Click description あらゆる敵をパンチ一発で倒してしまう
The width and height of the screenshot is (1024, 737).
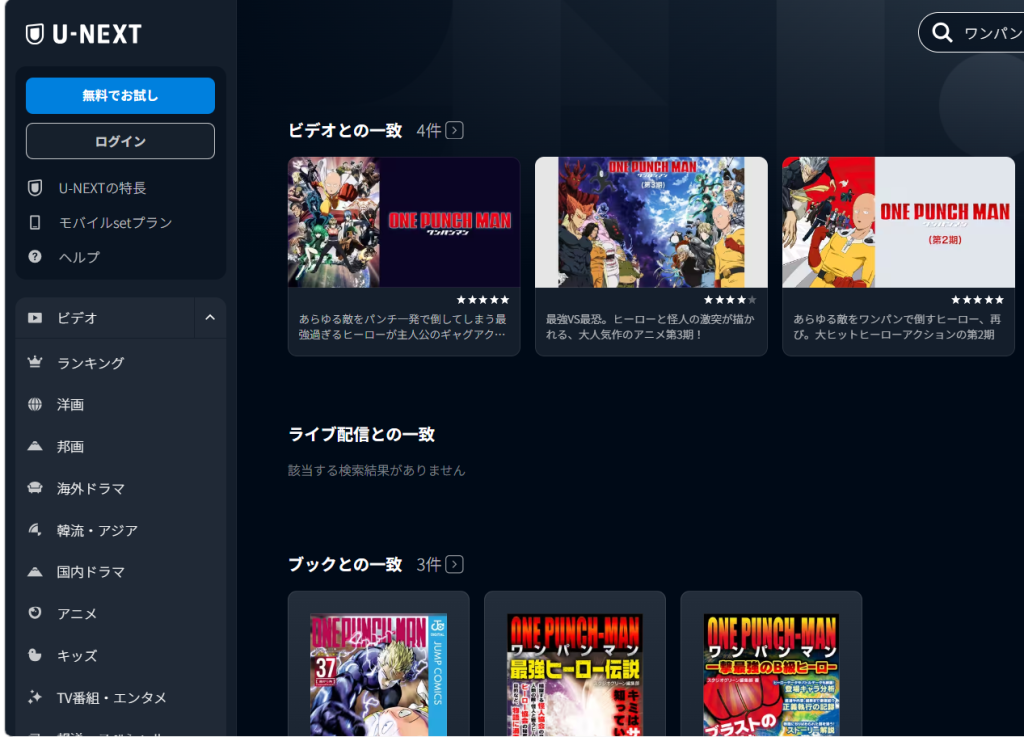[x=402, y=326]
